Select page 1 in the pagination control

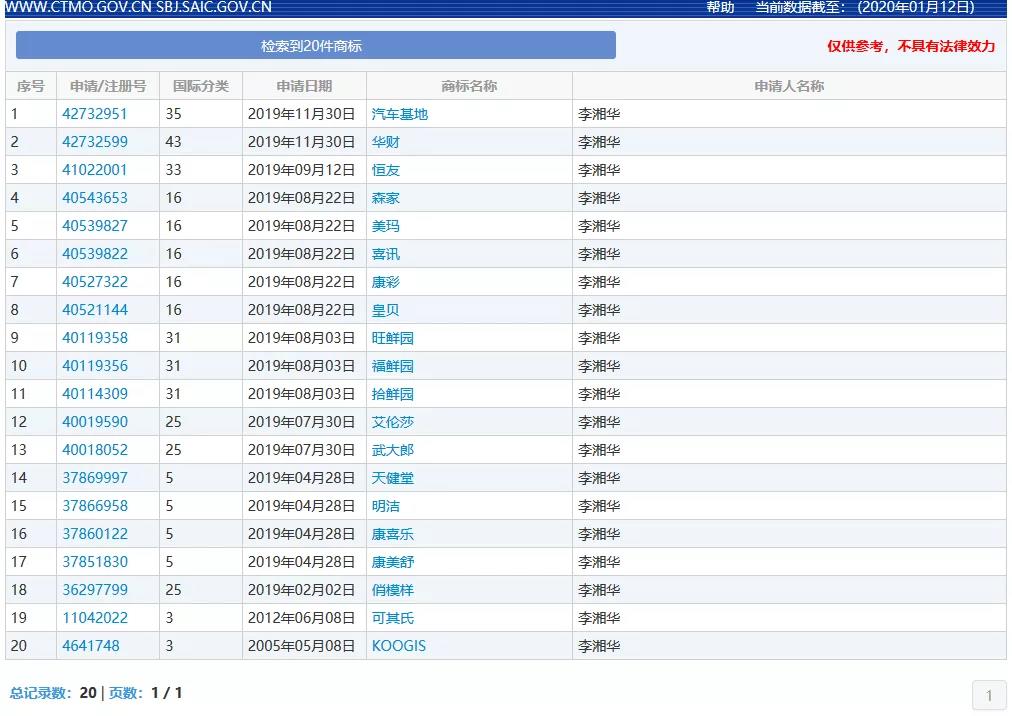point(988,695)
